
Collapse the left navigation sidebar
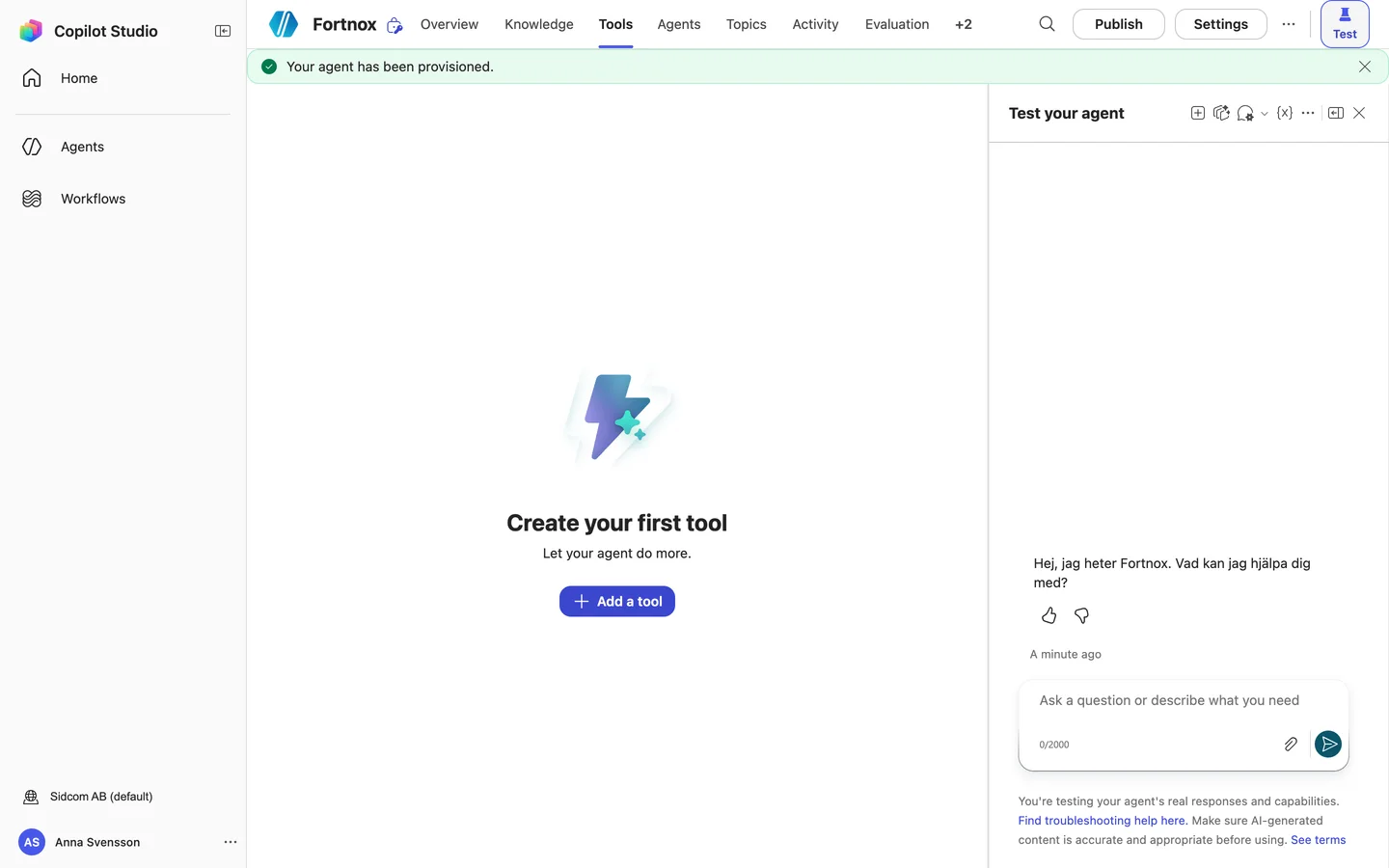click(x=223, y=31)
